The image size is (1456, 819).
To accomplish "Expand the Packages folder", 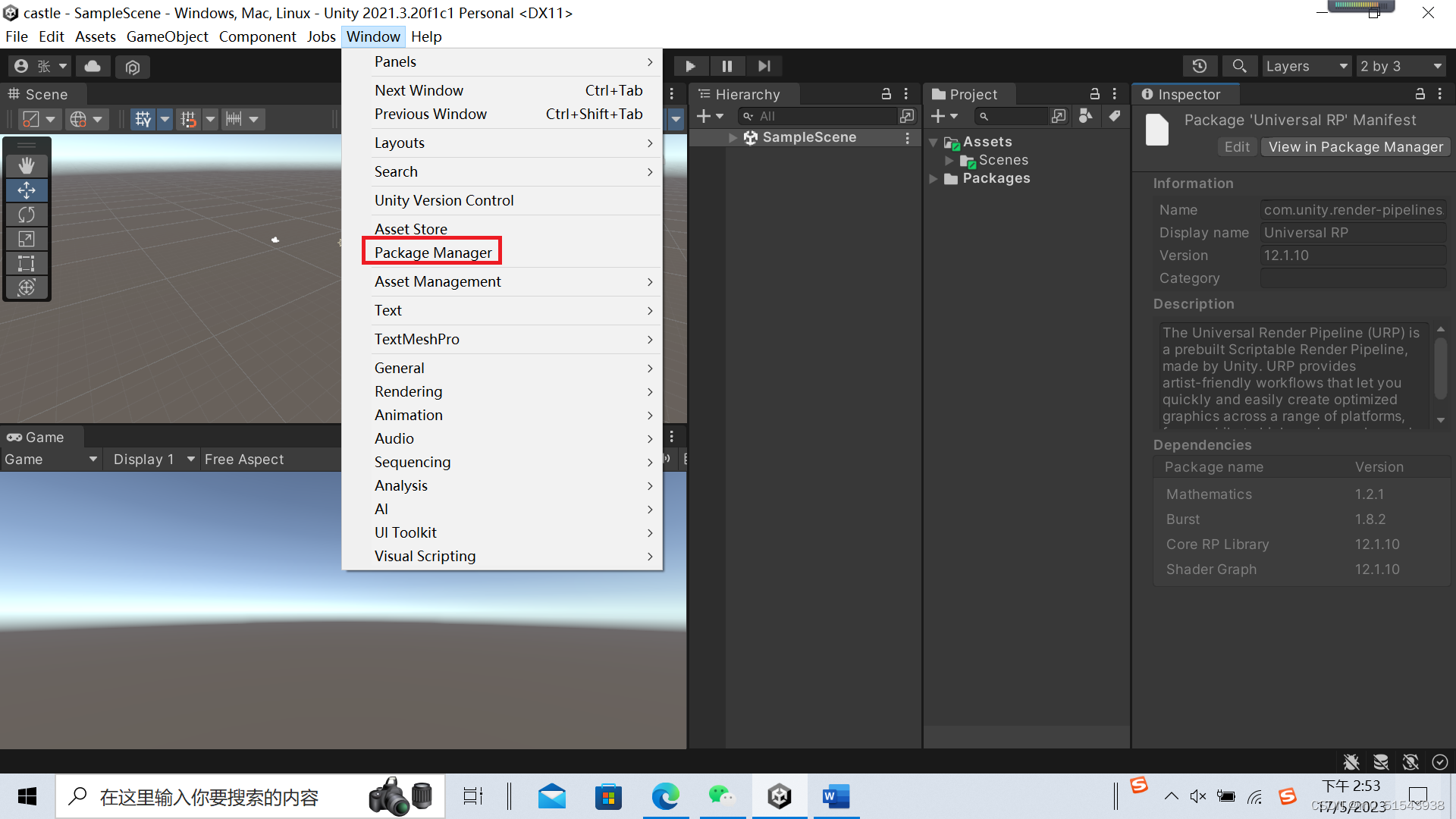I will click(x=934, y=179).
